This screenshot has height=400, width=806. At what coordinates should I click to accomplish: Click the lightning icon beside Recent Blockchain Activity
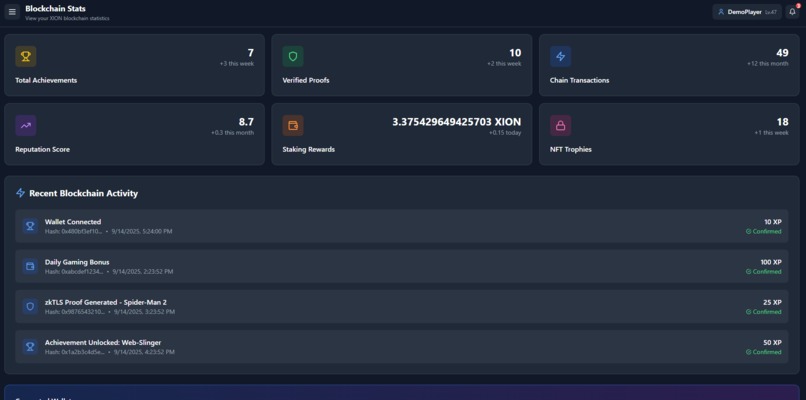pos(21,193)
